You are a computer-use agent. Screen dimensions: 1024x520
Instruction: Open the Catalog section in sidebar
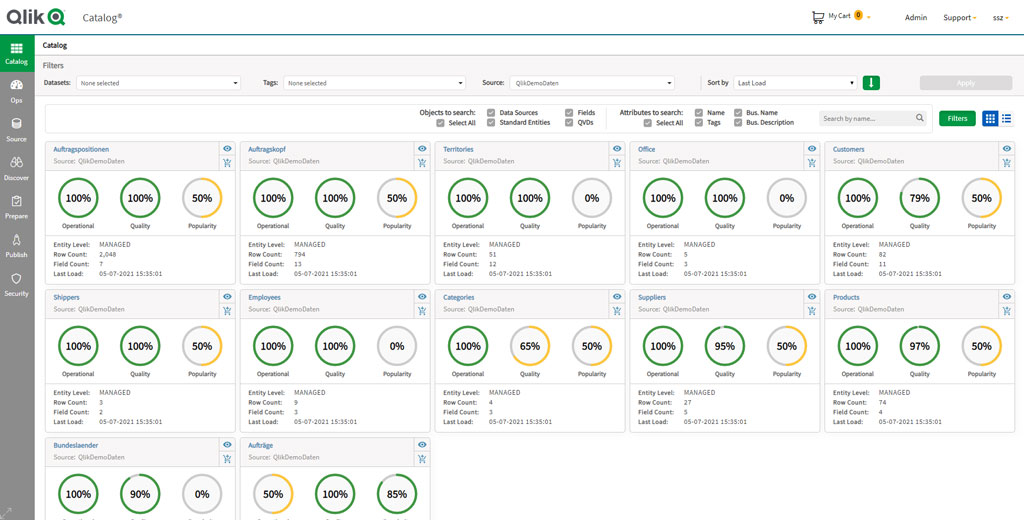17,53
